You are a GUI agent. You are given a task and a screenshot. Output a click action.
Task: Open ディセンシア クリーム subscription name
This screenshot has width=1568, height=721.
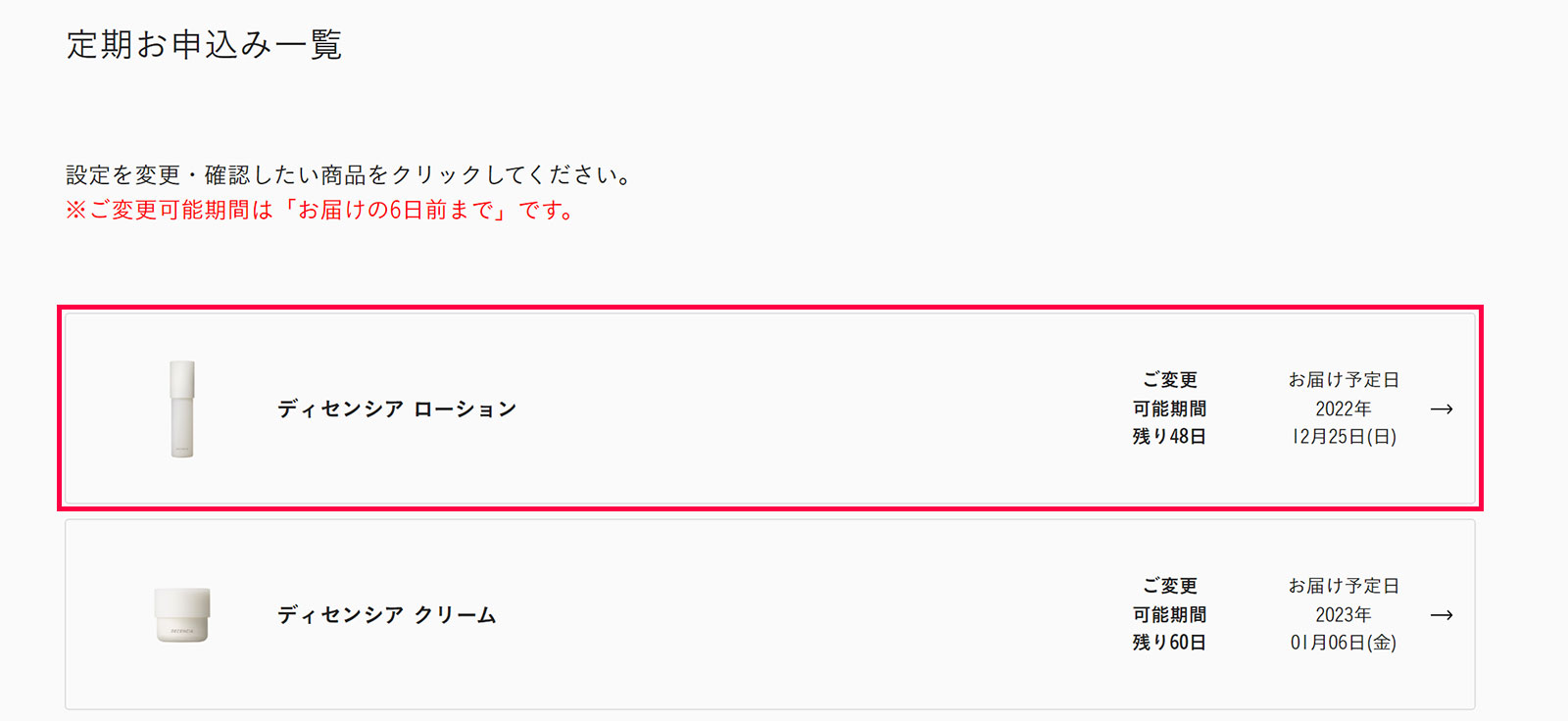[387, 614]
